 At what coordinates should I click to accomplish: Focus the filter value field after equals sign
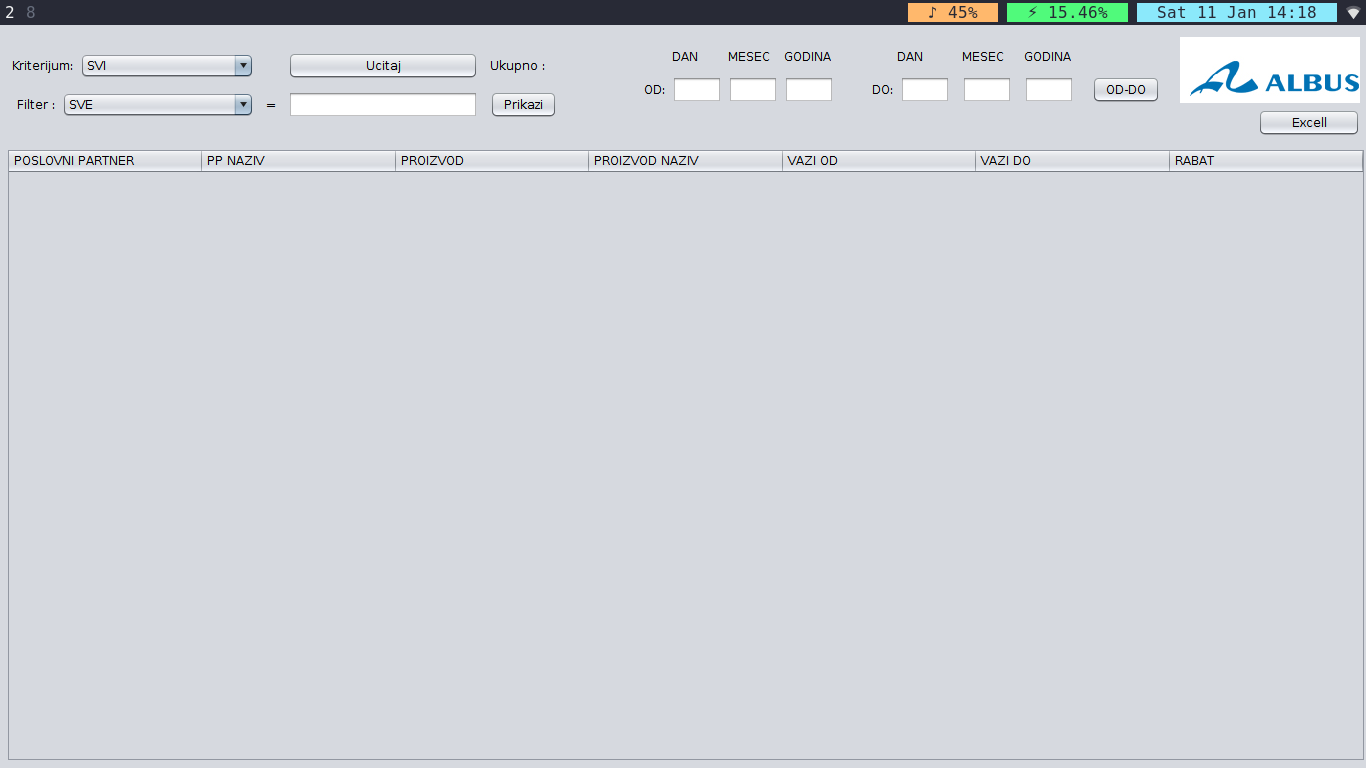click(x=383, y=104)
